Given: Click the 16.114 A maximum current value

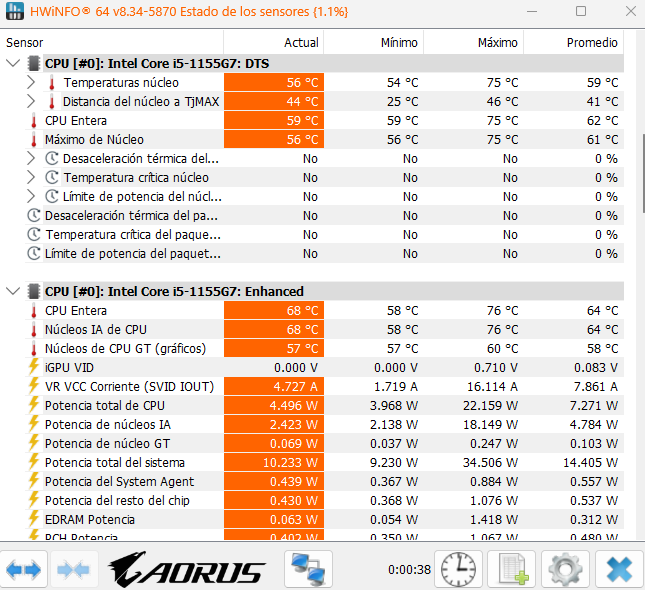Looking at the screenshot, I should (492, 386).
